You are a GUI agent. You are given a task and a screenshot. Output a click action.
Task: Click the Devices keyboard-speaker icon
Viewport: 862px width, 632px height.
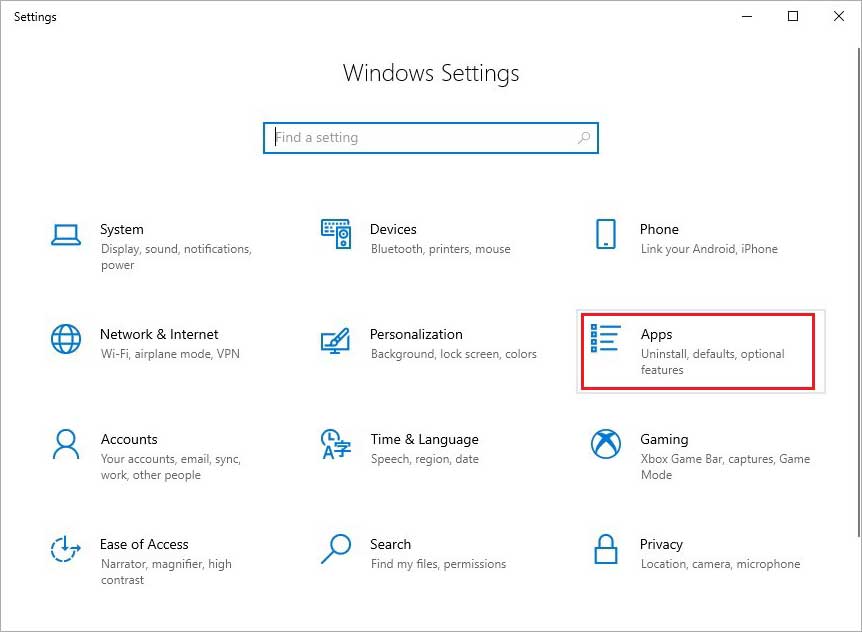(x=336, y=234)
